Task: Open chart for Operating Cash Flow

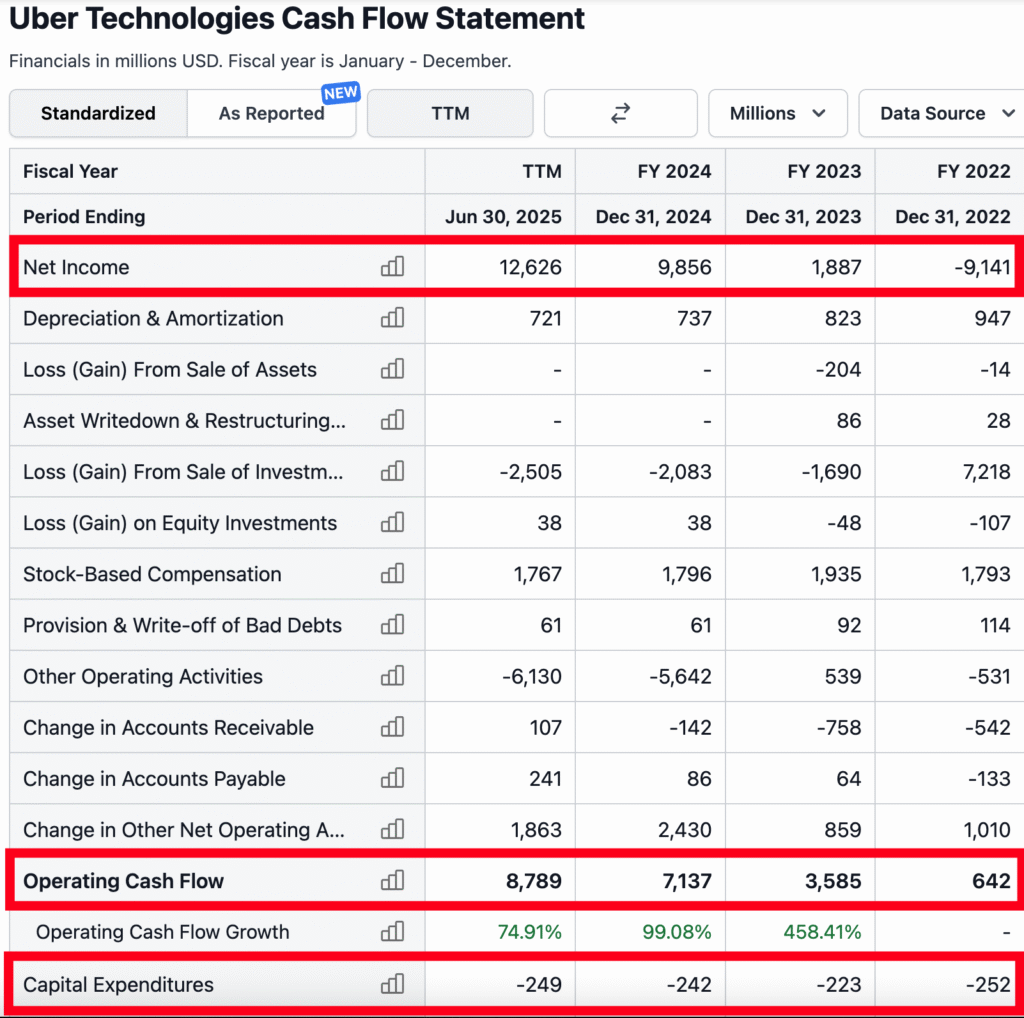Action: tap(392, 881)
